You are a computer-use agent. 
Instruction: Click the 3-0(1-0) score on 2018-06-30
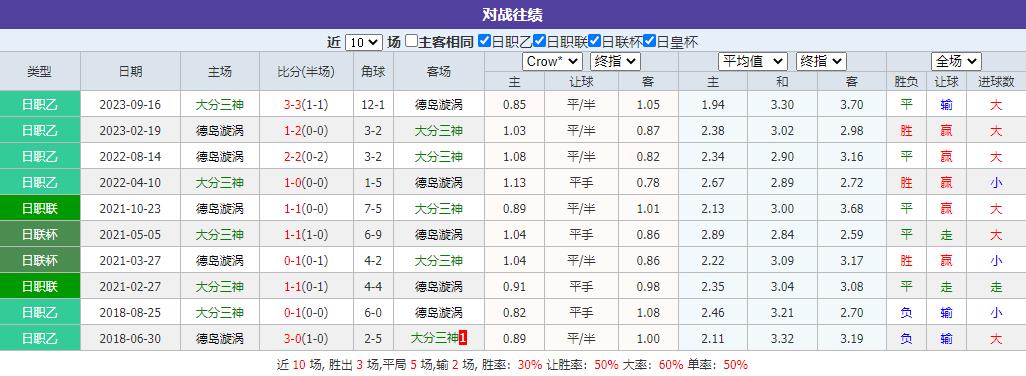[306, 339]
